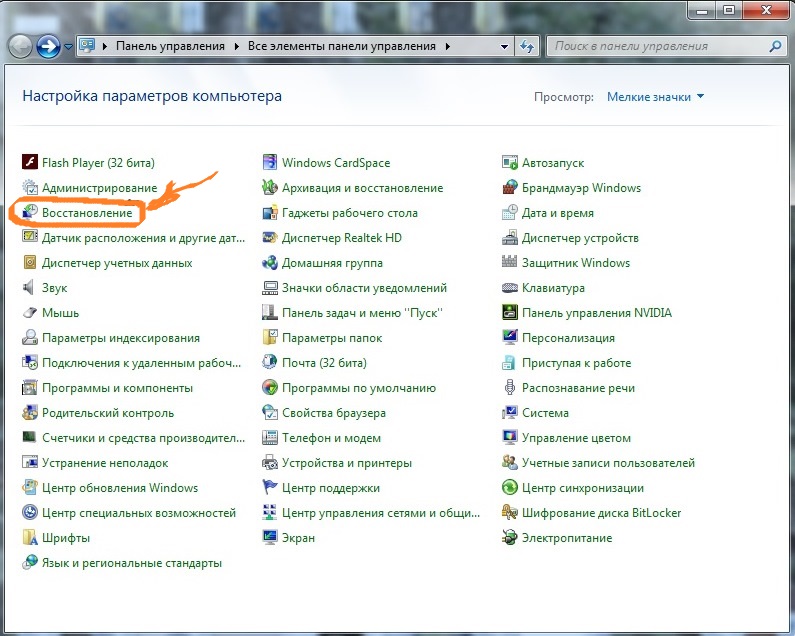Click the Flash Player icon

coord(30,163)
